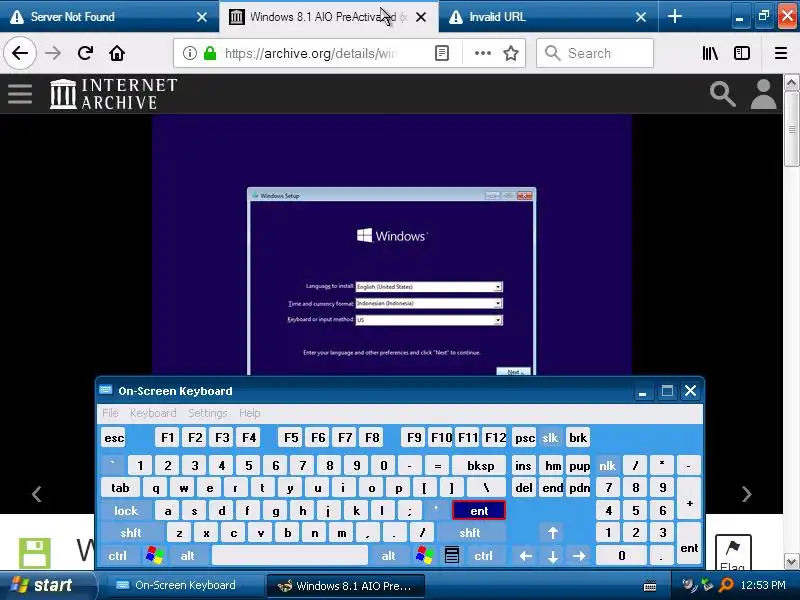Open Keyboard menu in On-Screen Keyboard

click(x=153, y=413)
